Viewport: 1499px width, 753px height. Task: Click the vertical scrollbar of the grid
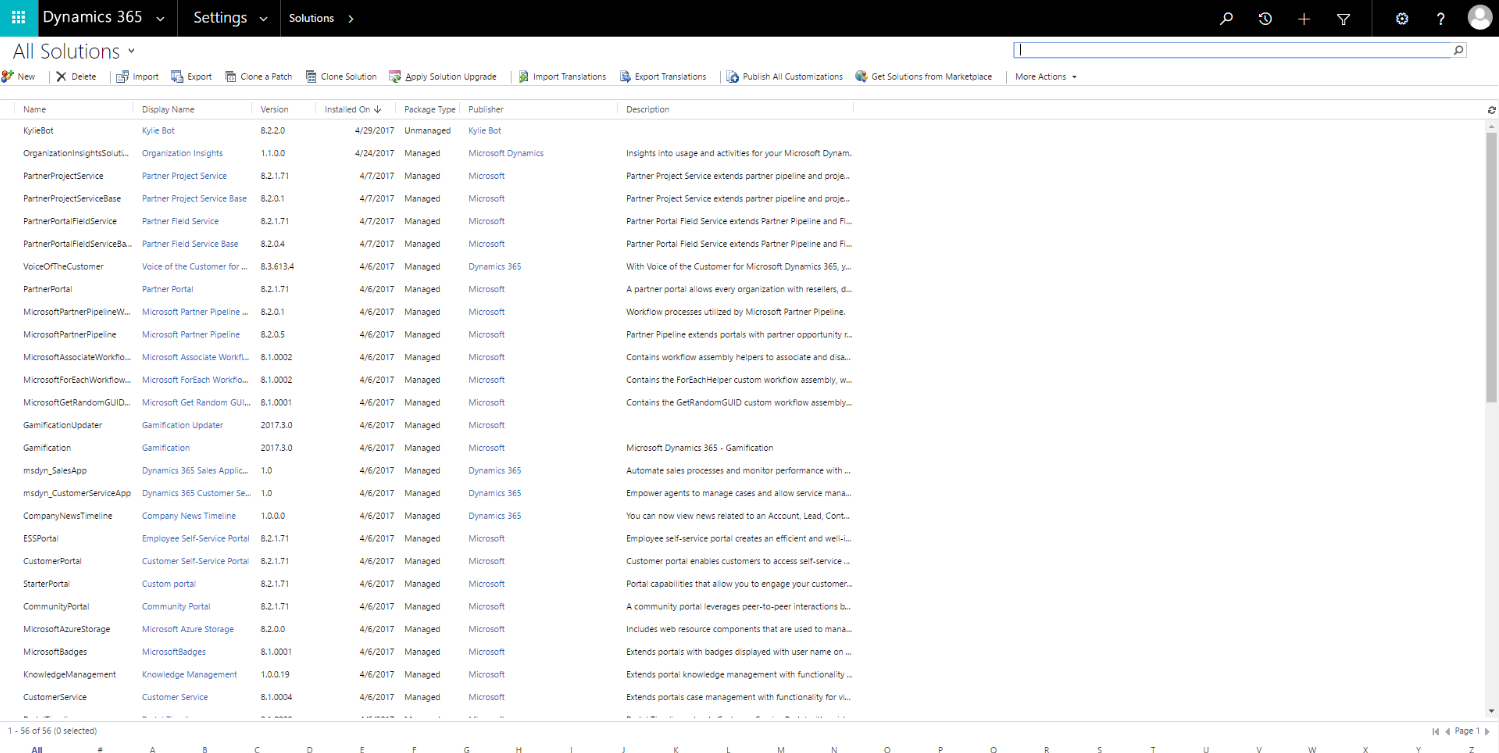1491,267
